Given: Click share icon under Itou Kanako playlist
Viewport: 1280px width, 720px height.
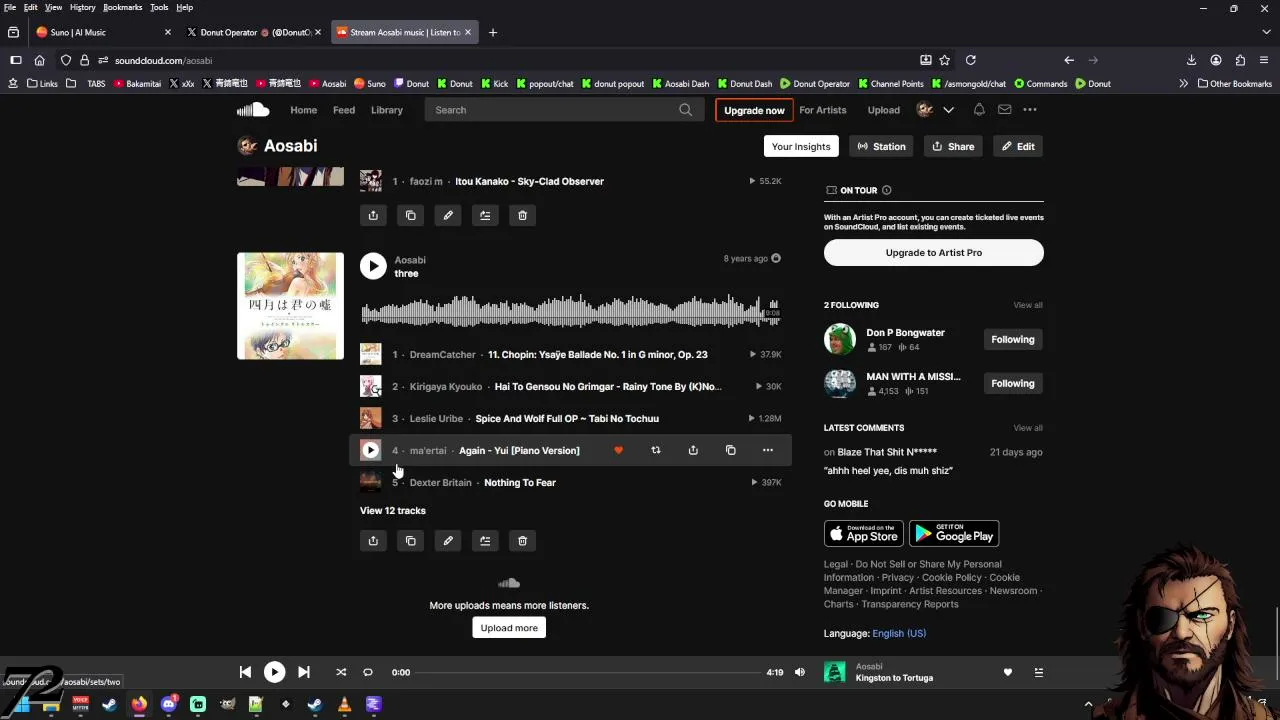Looking at the screenshot, I should click(373, 215).
